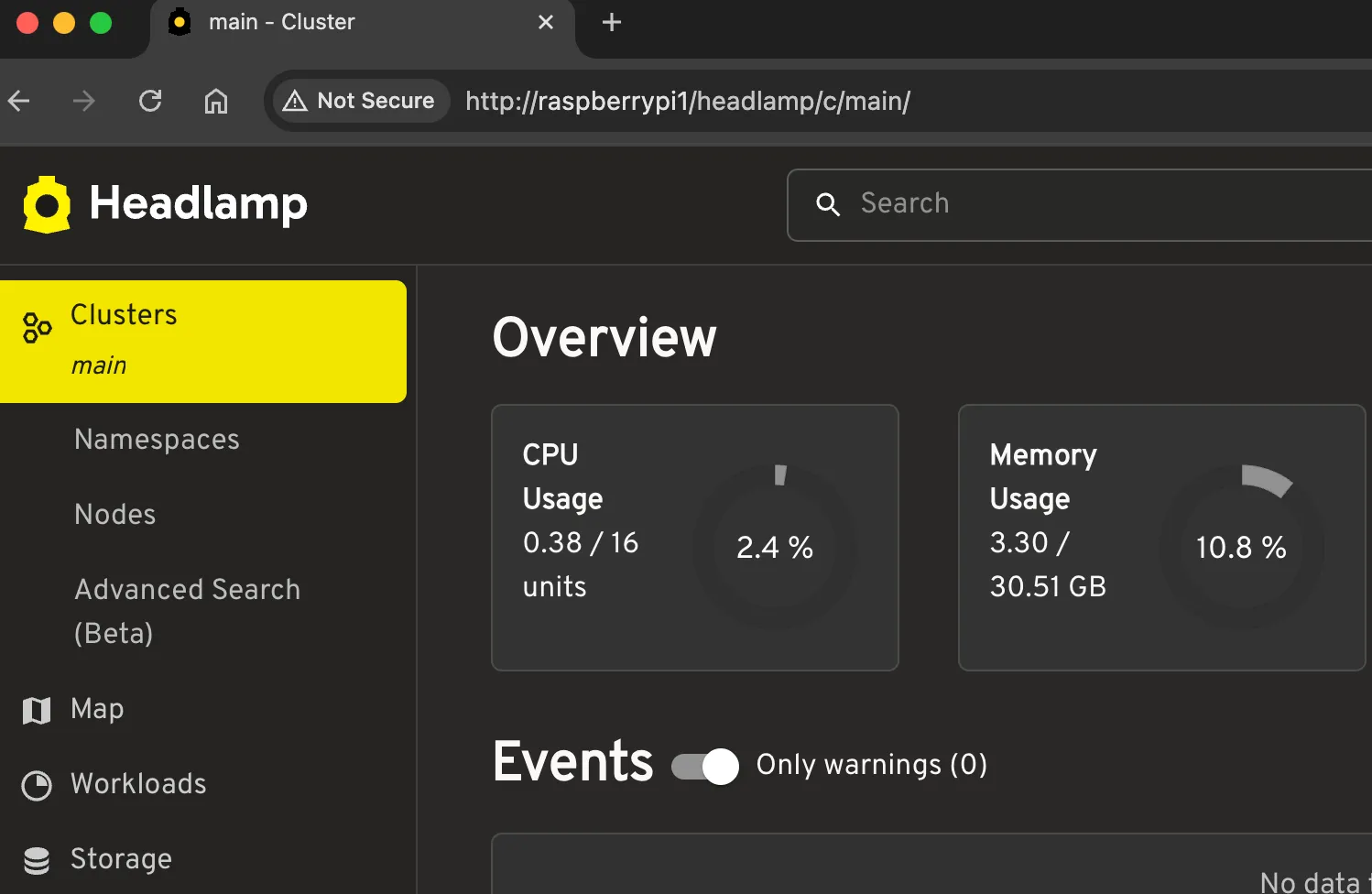The width and height of the screenshot is (1372, 894).
Task: Open Advanced Search (Beta)
Action: [187, 610]
